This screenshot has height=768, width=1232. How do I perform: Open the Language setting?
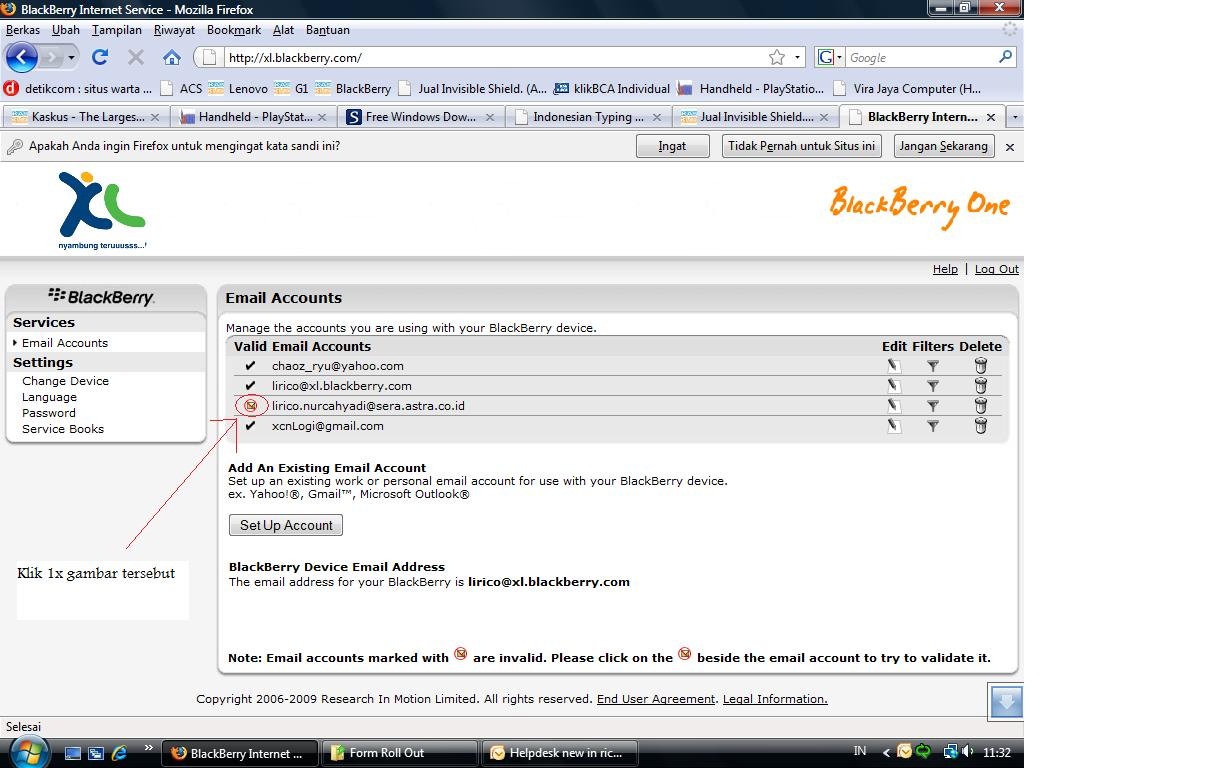pyautogui.click(x=49, y=397)
